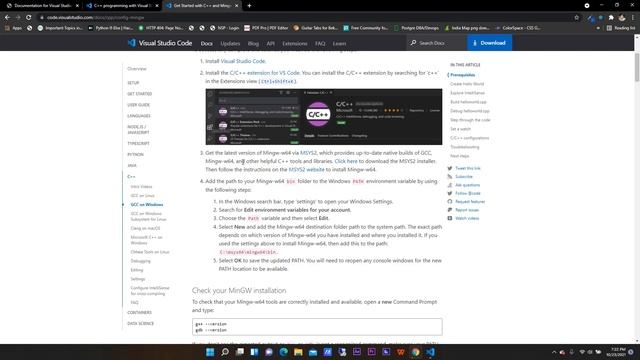
Task: Click the Watch videos icon
Action: coord(449,218)
